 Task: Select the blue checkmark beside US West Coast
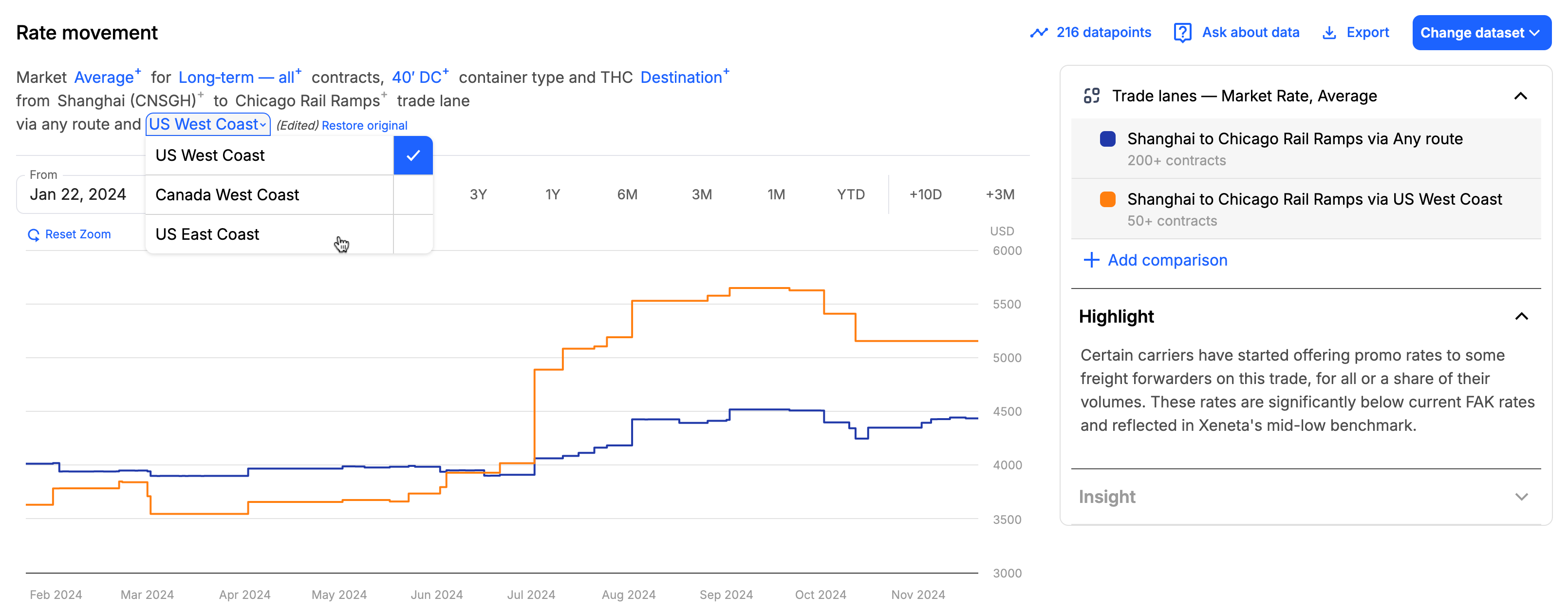point(413,155)
